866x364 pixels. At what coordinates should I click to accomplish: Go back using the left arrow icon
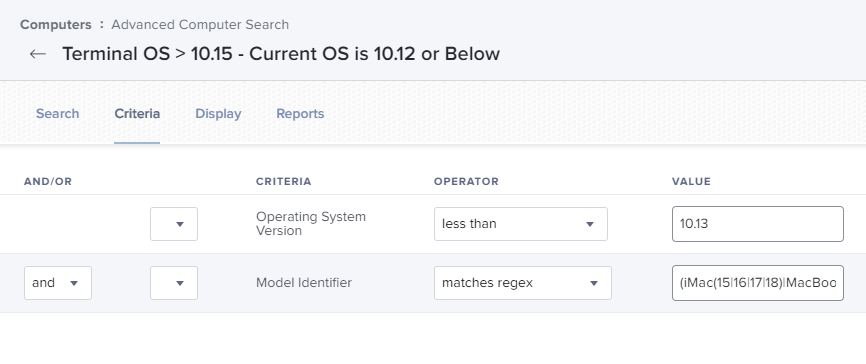(x=38, y=54)
